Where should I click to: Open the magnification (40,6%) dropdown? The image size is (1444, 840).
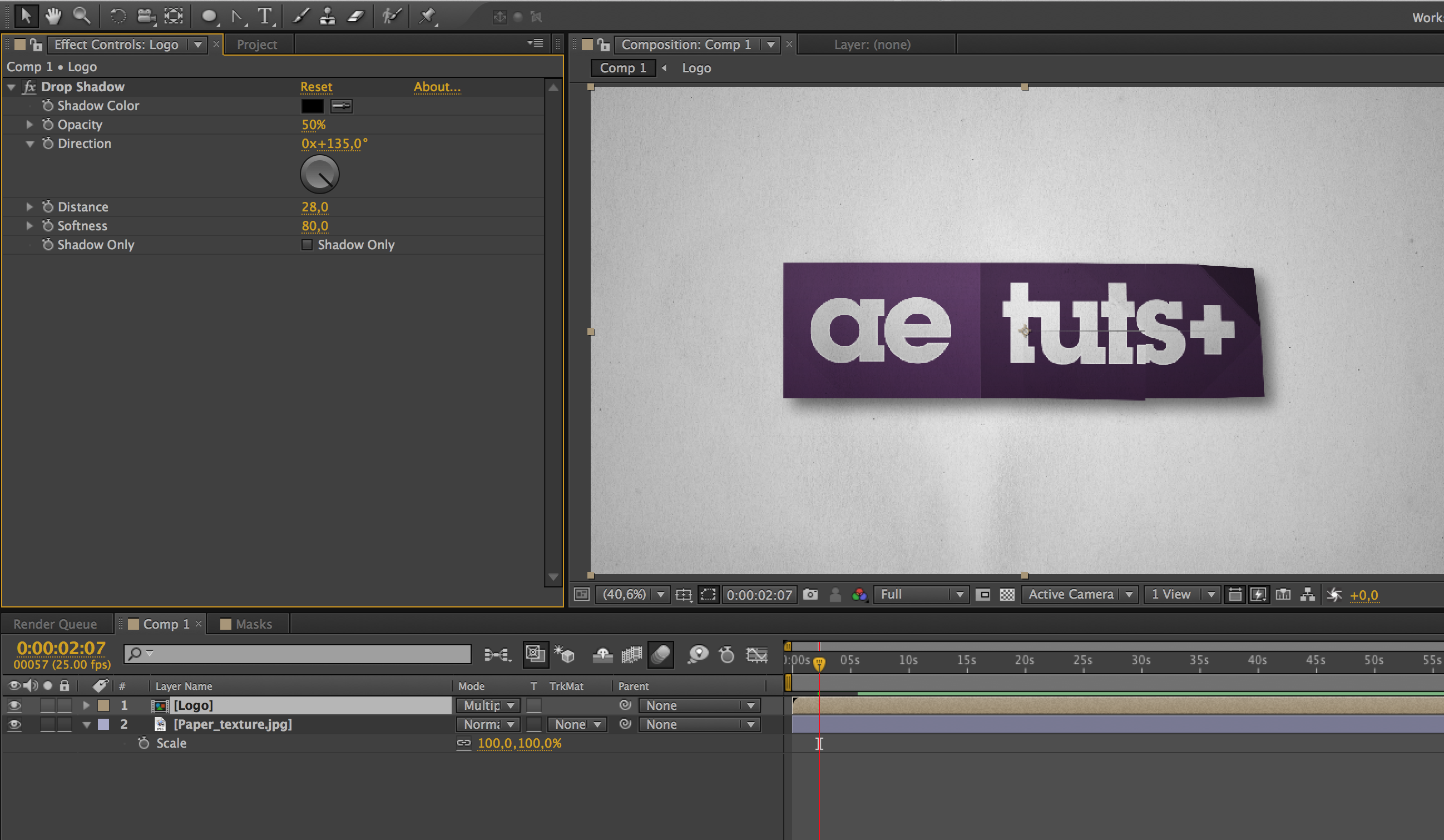point(632,594)
